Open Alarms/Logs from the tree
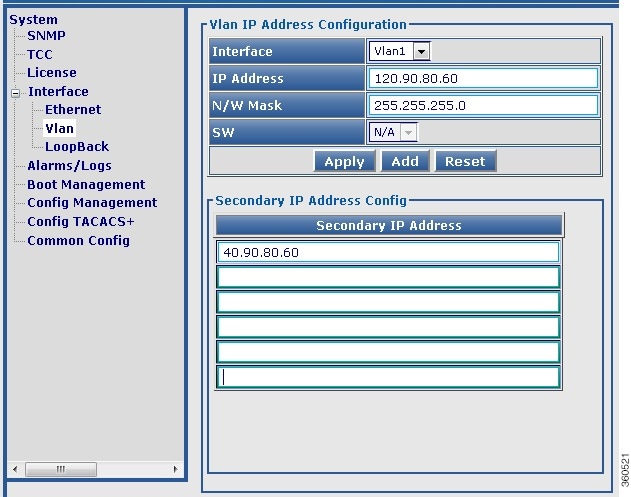Viewport: 631px width, 497px height. tap(69, 165)
